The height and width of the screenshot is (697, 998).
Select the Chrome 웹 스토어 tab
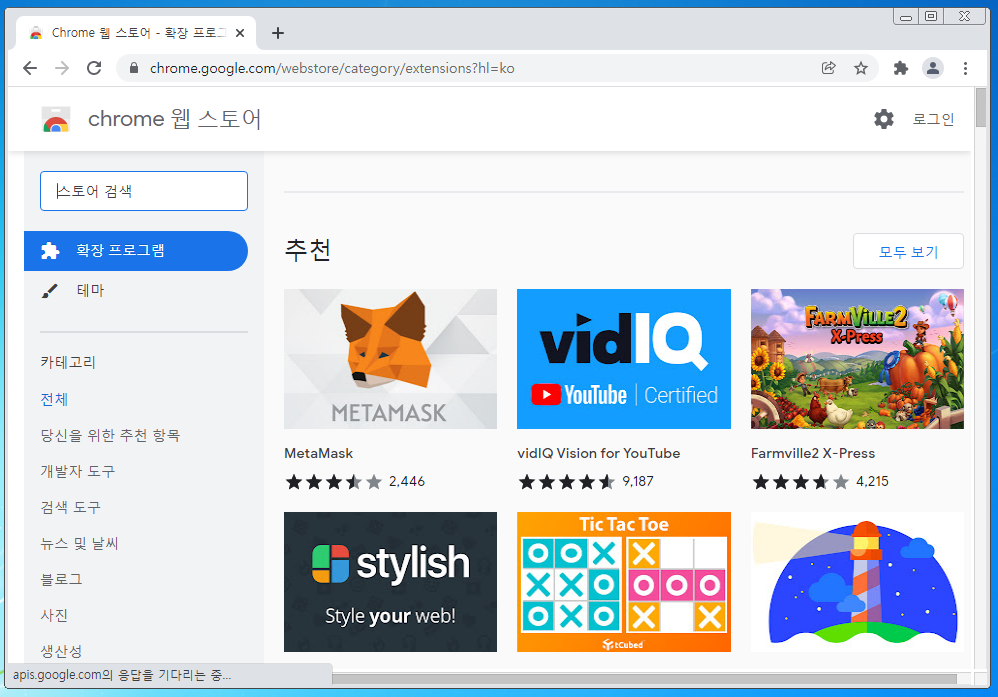[136, 33]
